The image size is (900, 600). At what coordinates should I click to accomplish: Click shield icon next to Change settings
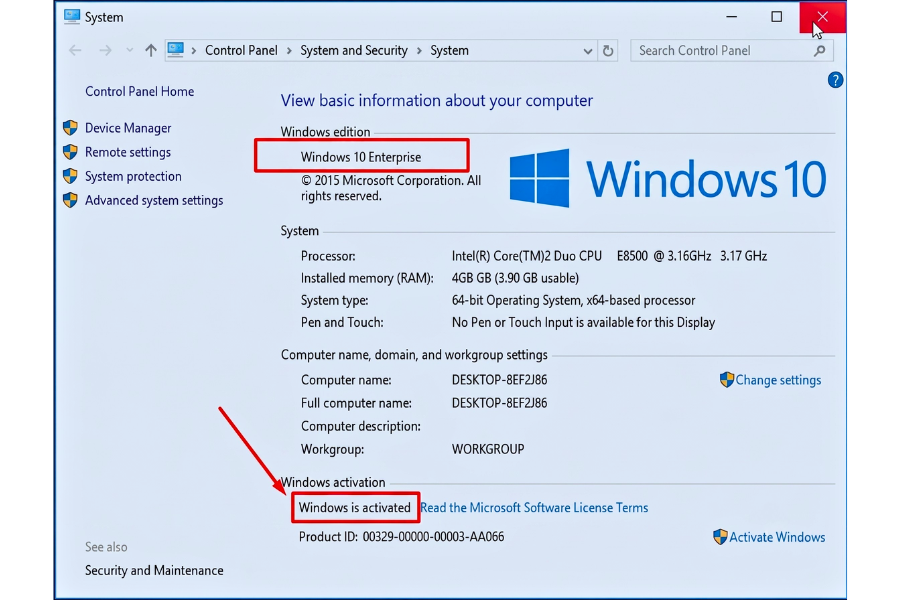coord(727,380)
